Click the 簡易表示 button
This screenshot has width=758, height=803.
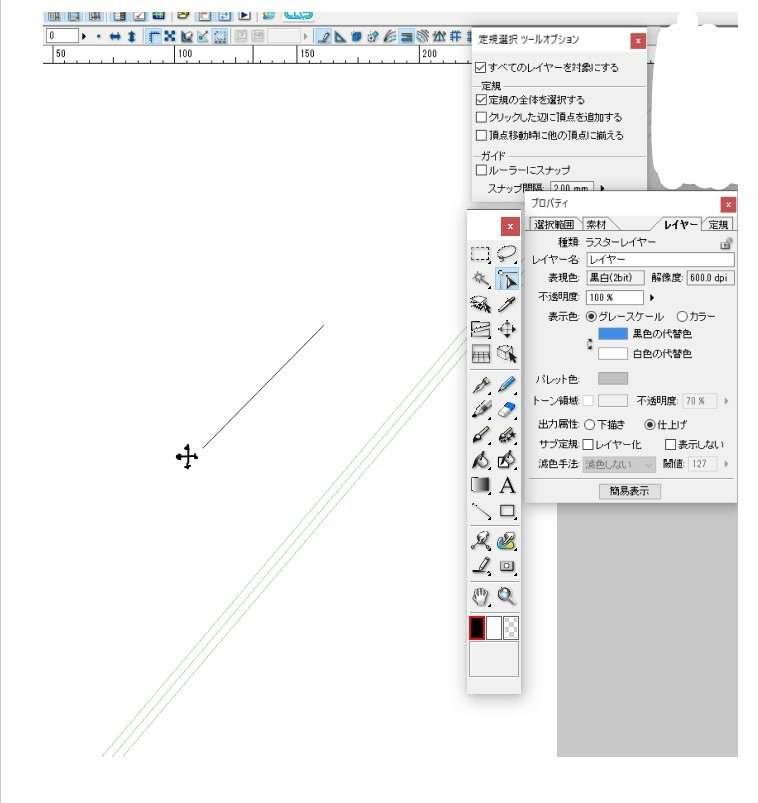[x=629, y=491]
